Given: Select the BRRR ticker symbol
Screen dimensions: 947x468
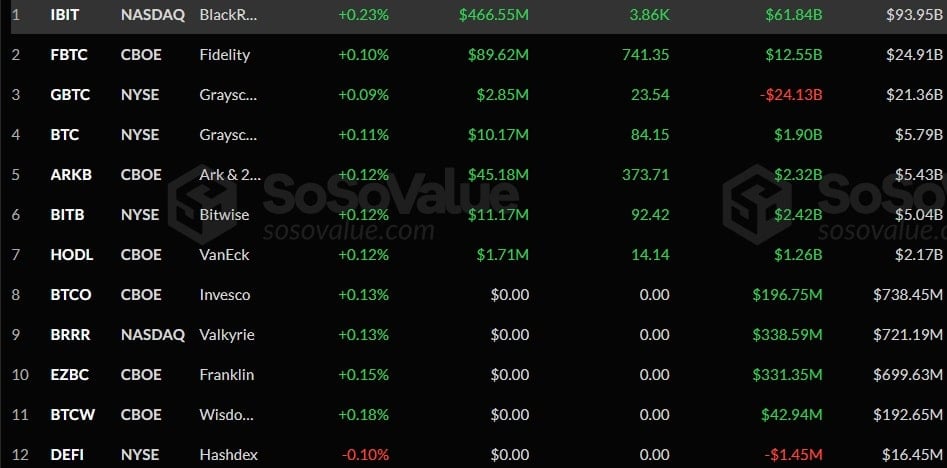Looking at the screenshot, I should [71, 335].
